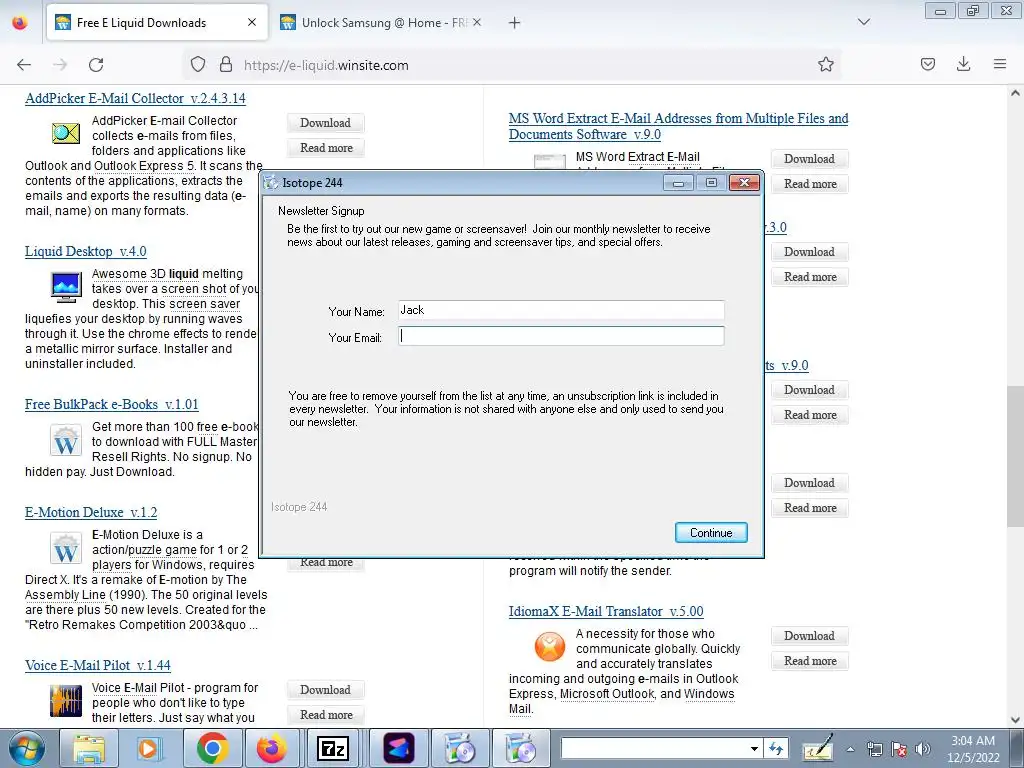Read more about AddPicker E-Mail Collector
This screenshot has height=768, width=1024.
pos(326,148)
